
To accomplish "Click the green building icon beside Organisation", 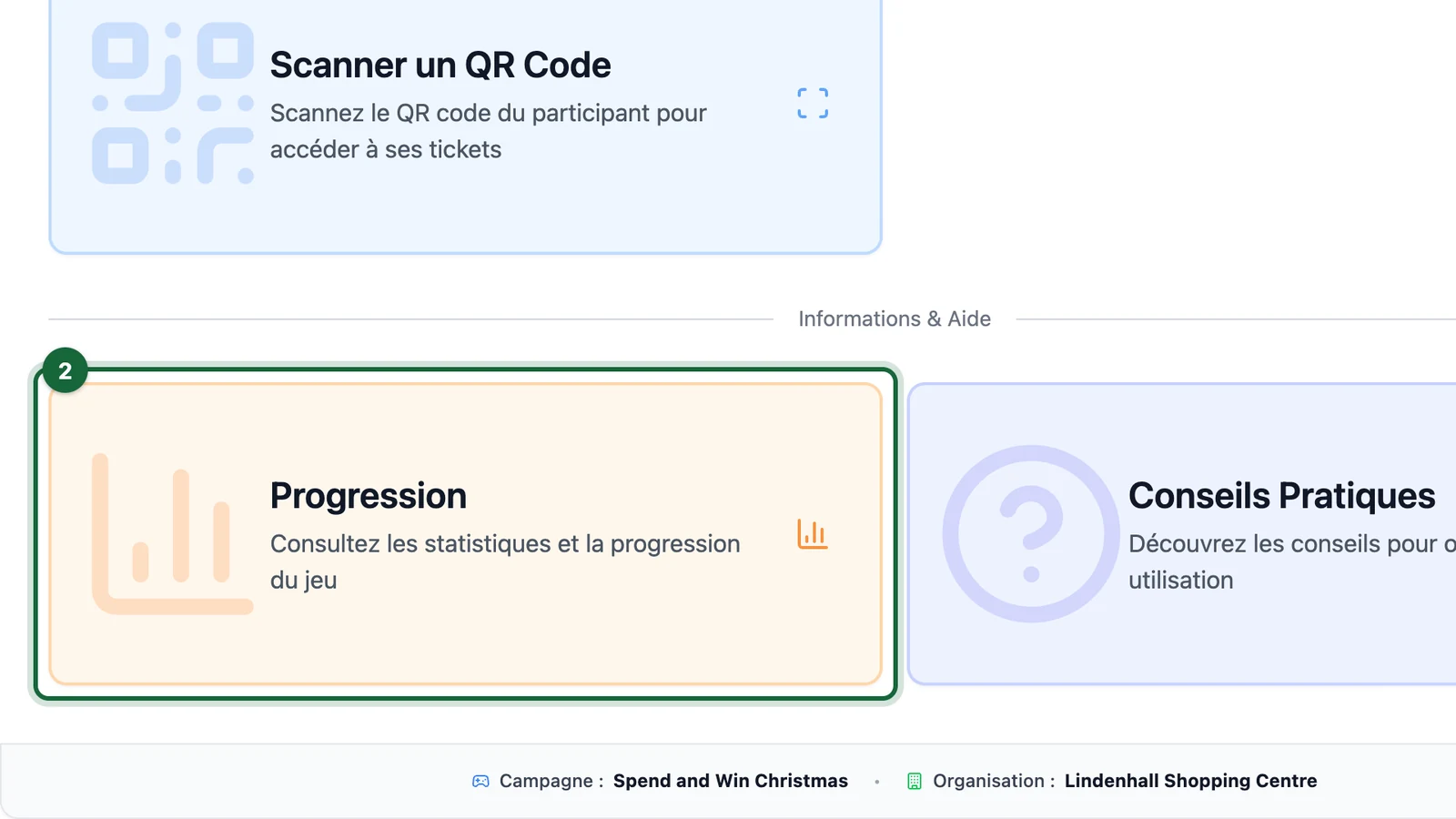I will pos(915,781).
